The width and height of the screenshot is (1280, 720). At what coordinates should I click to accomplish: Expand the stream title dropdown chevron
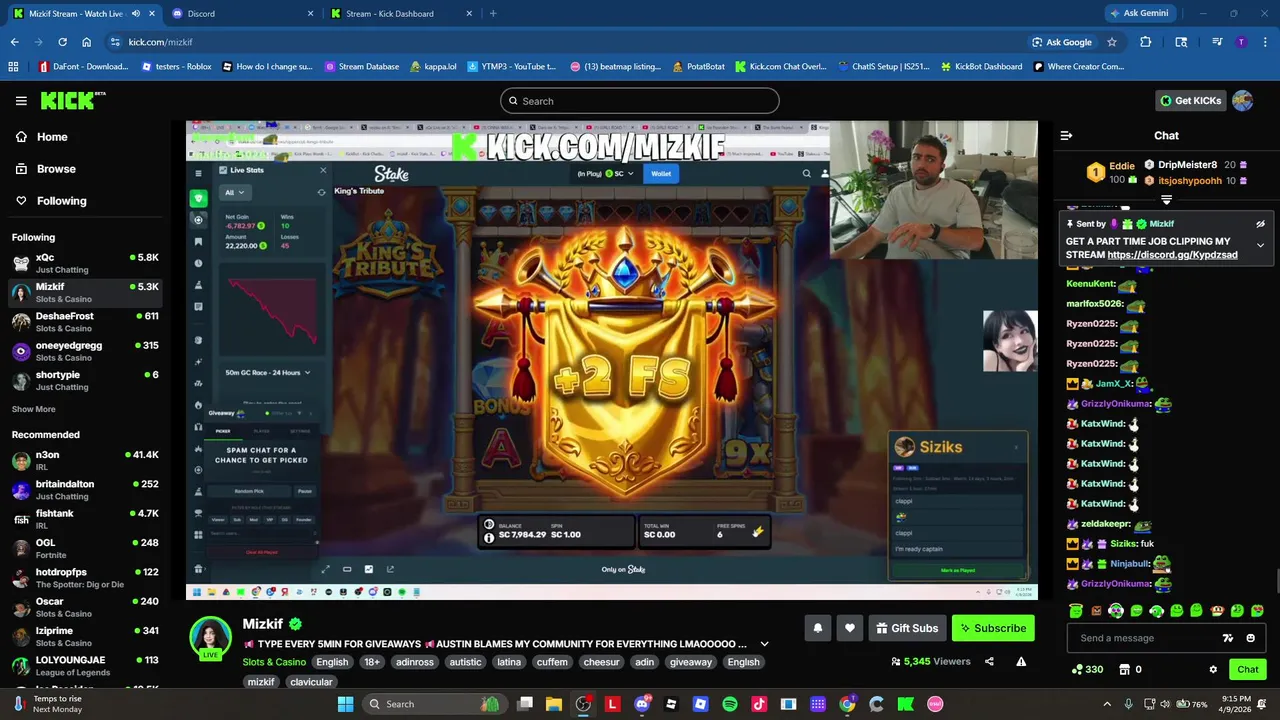click(764, 644)
